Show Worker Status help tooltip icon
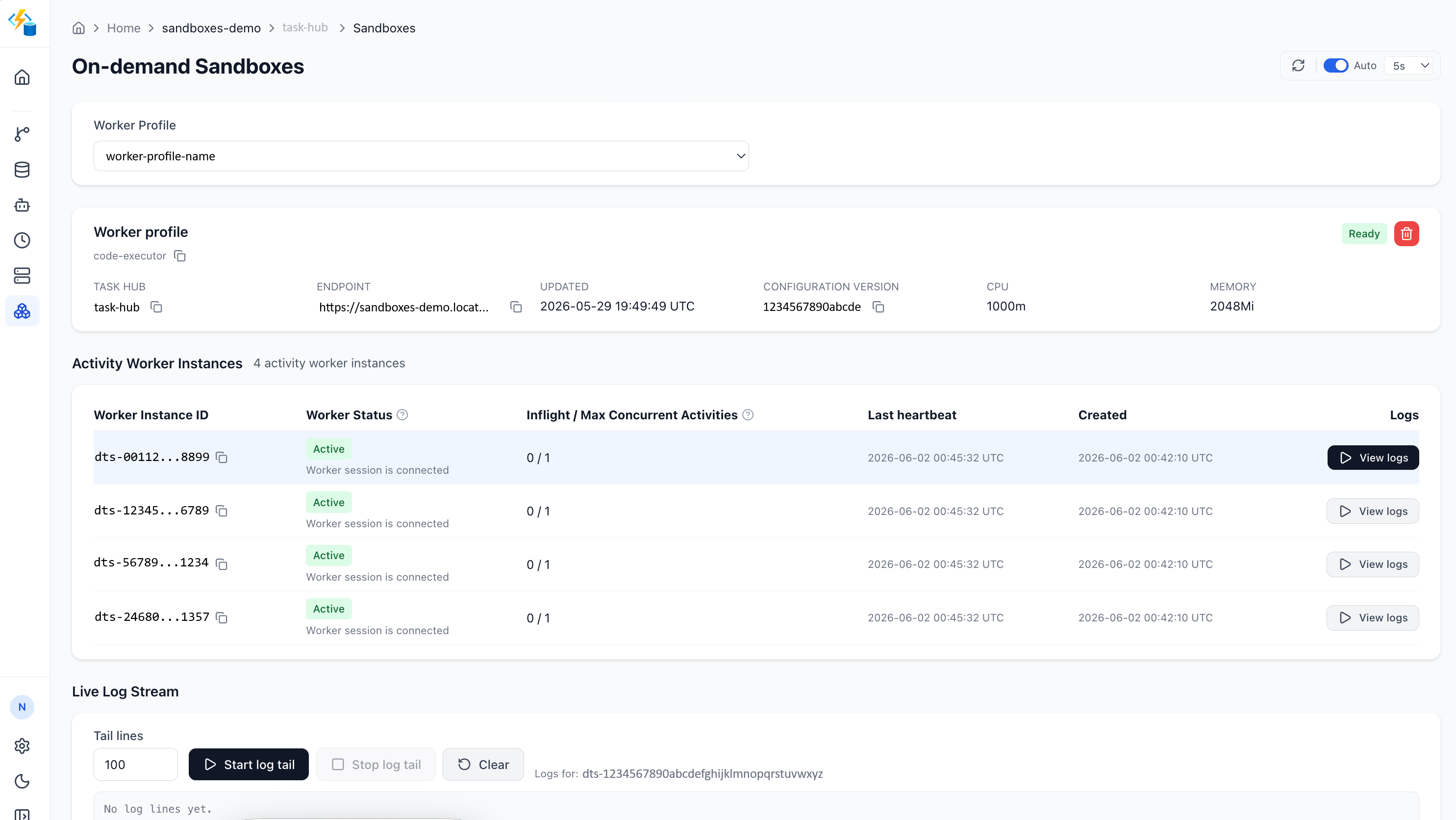1456x820 pixels. click(402, 415)
